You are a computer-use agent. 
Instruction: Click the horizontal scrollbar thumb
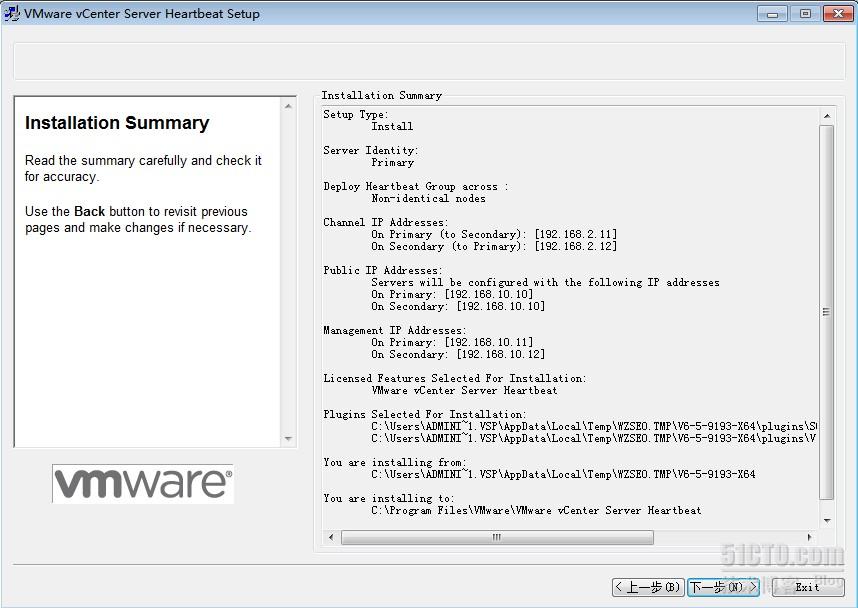(497, 537)
